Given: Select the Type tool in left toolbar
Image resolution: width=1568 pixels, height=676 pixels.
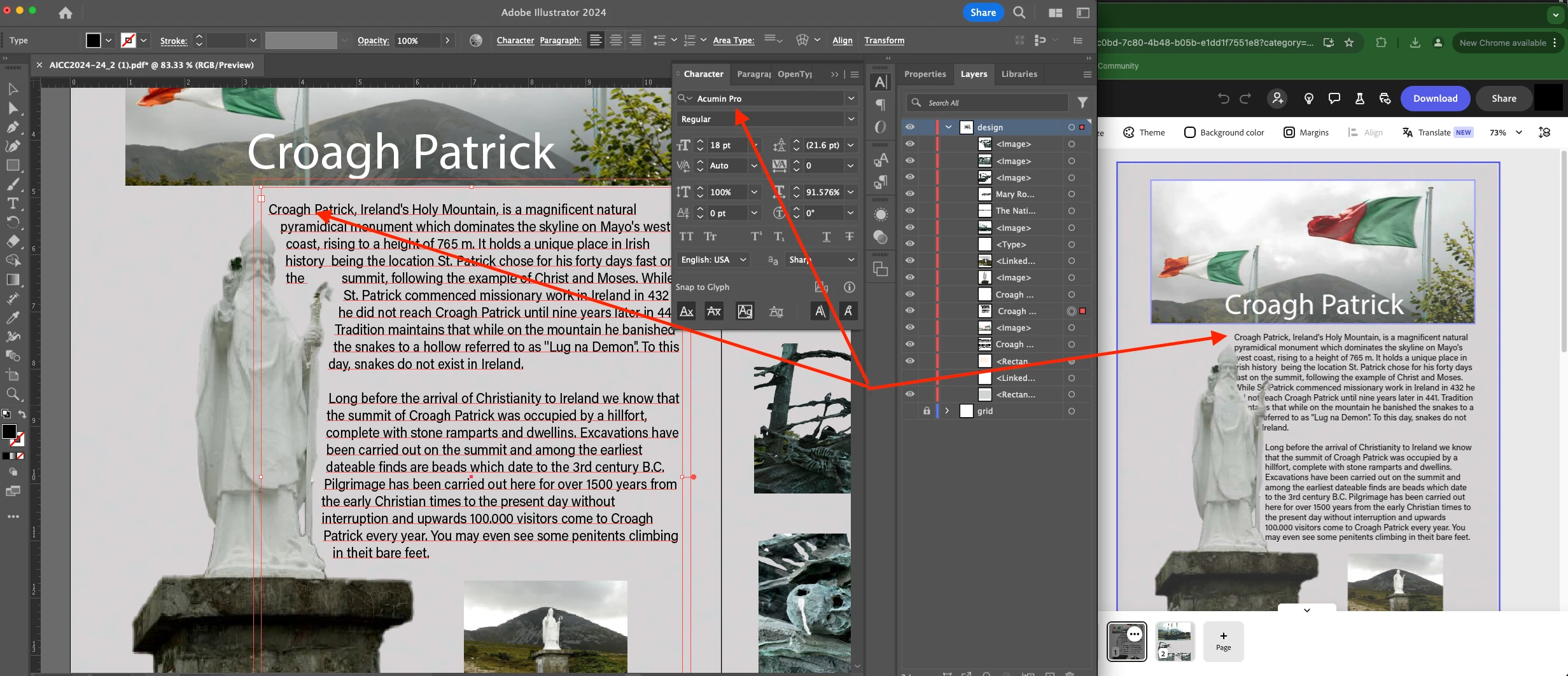Looking at the screenshot, I should coord(12,203).
